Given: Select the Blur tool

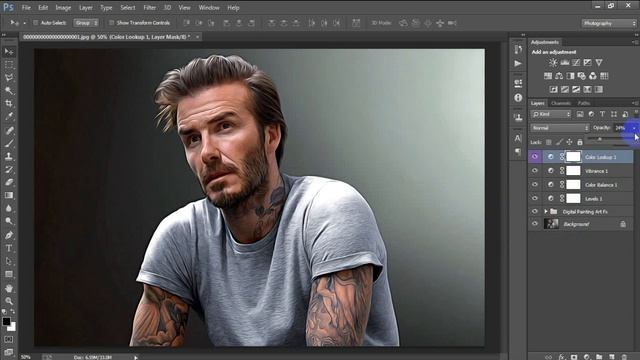Looking at the screenshot, I should [9, 209].
